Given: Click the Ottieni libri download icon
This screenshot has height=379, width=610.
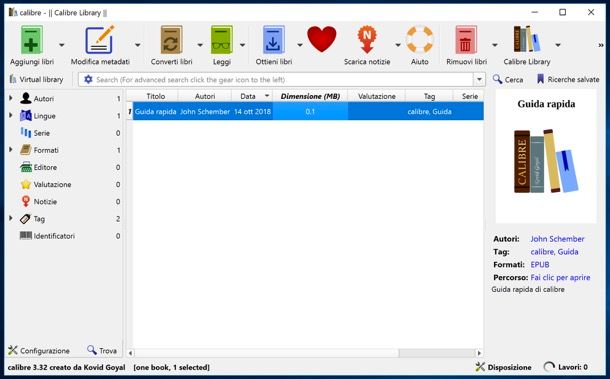Looking at the screenshot, I should click(x=273, y=40).
